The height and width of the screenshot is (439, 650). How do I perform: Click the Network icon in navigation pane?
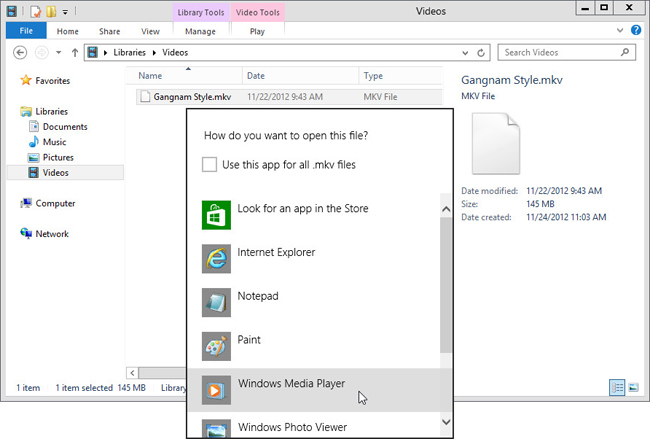[x=26, y=233]
